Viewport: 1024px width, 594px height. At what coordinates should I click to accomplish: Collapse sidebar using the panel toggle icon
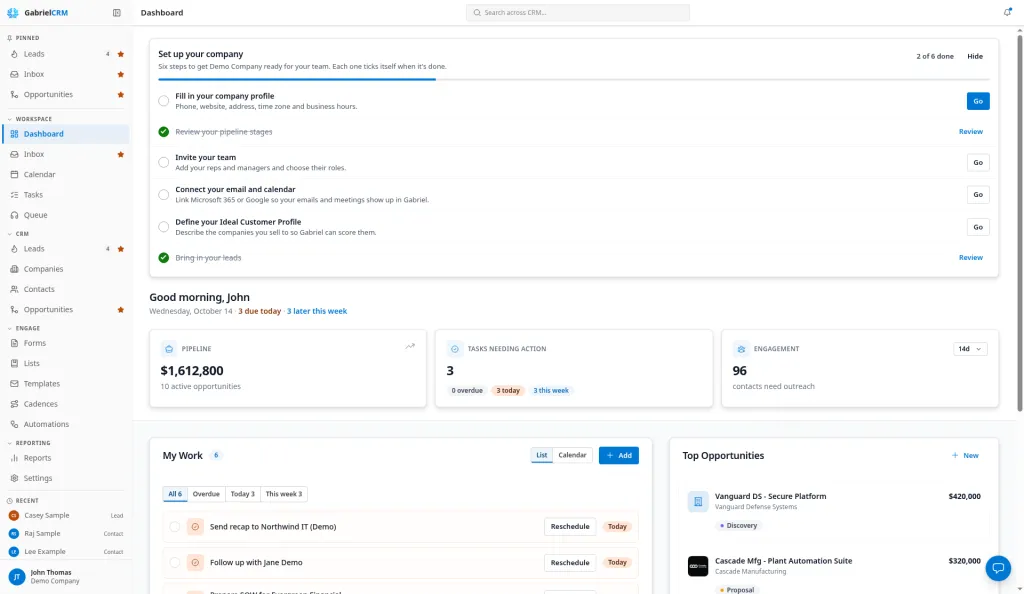[117, 12]
